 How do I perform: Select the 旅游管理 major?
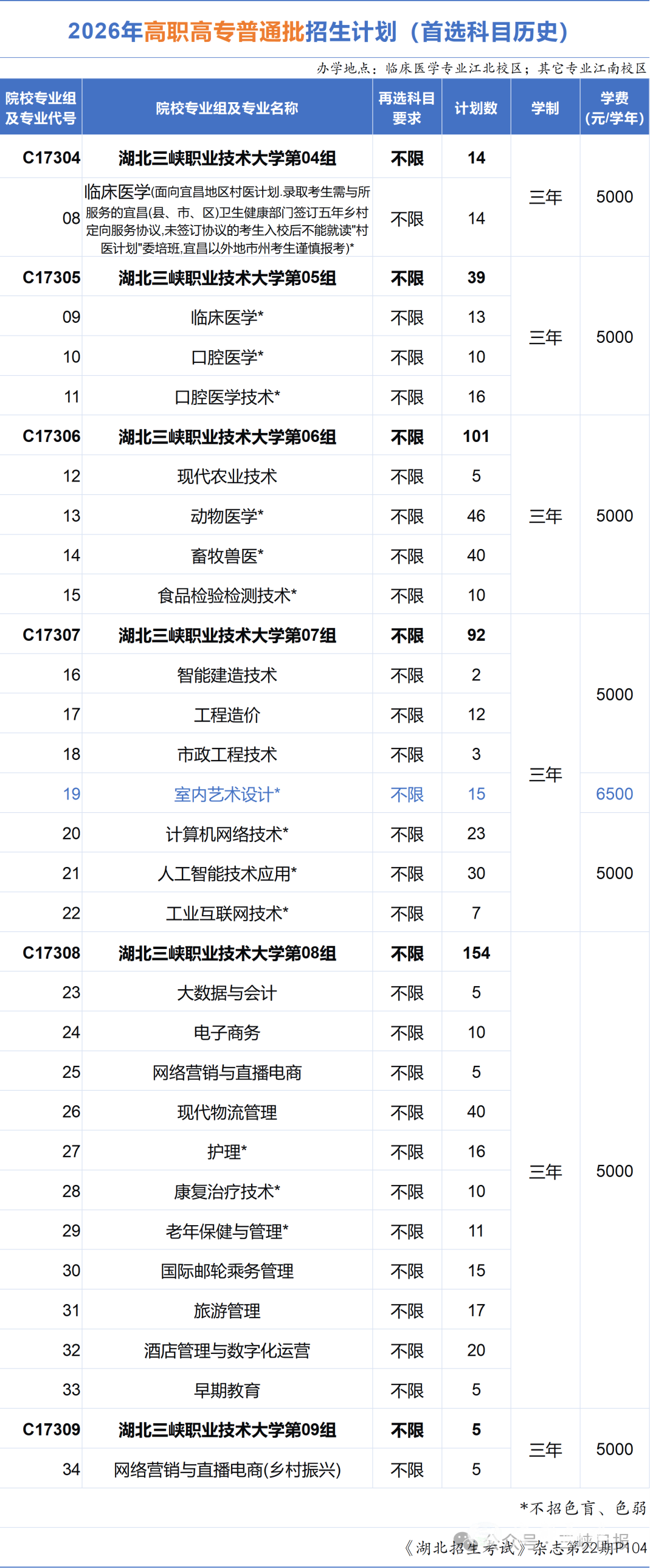227,1311
